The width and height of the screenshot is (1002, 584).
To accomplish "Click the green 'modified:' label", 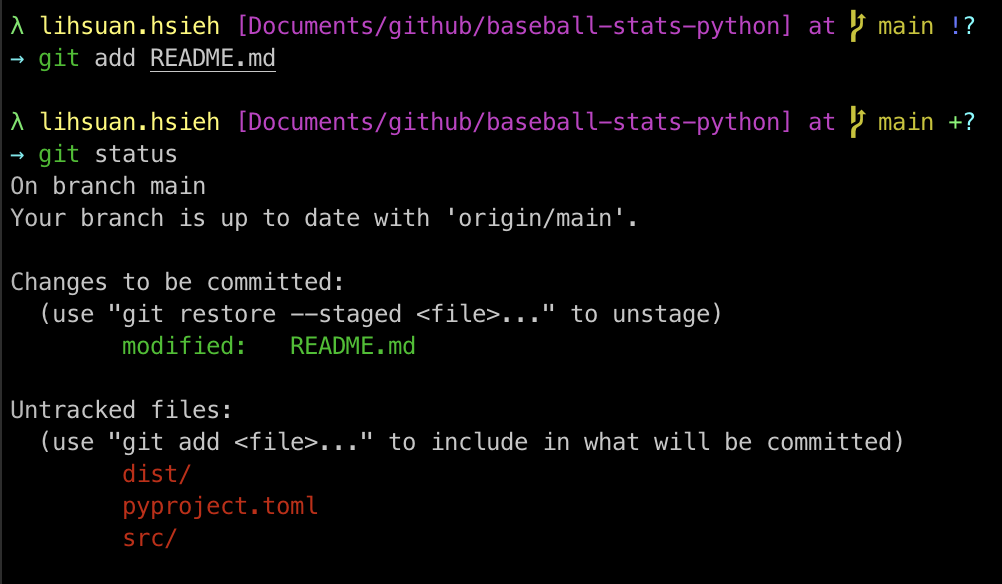I will point(184,346).
